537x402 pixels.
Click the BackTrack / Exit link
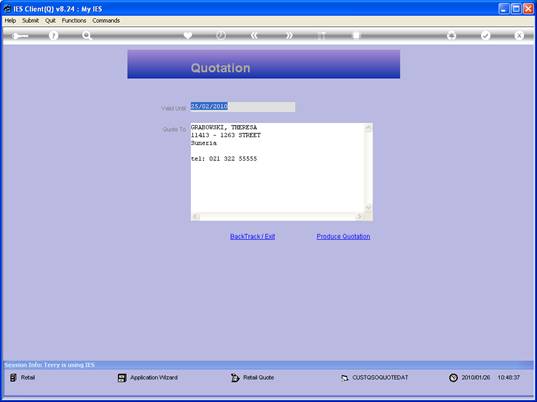click(x=252, y=236)
